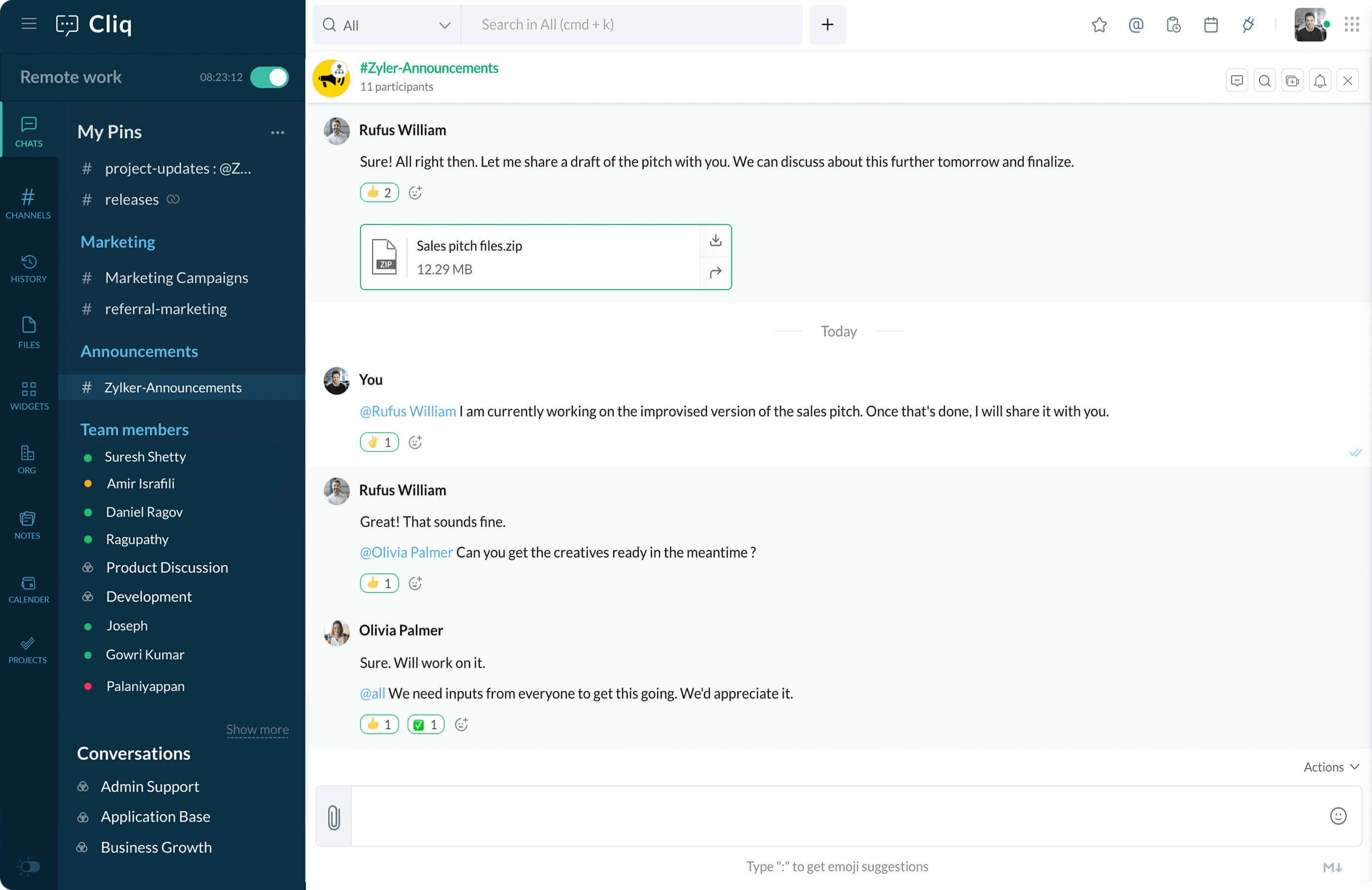Screen dimensions: 1372x890
Task: Click the @all mention
Action: coord(372,693)
